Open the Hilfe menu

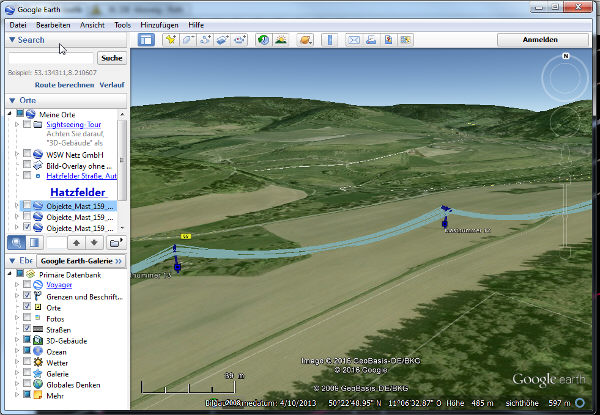click(196, 25)
